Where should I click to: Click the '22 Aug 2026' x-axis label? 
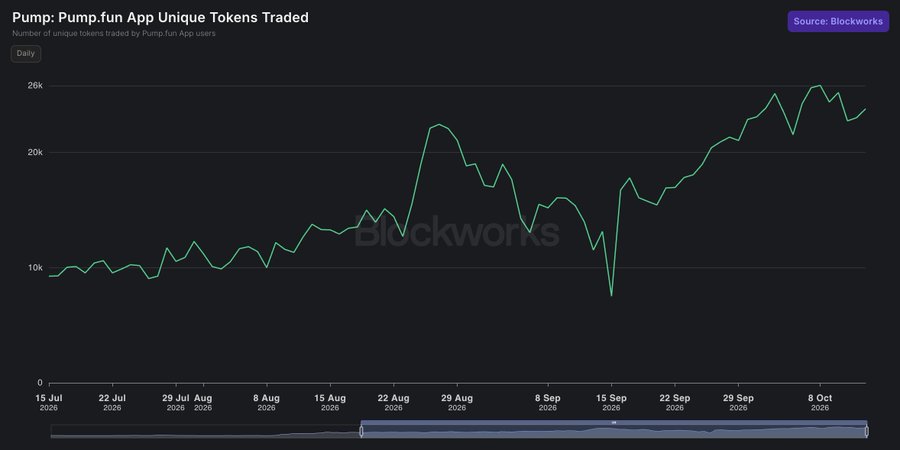[x=393, y=402]
